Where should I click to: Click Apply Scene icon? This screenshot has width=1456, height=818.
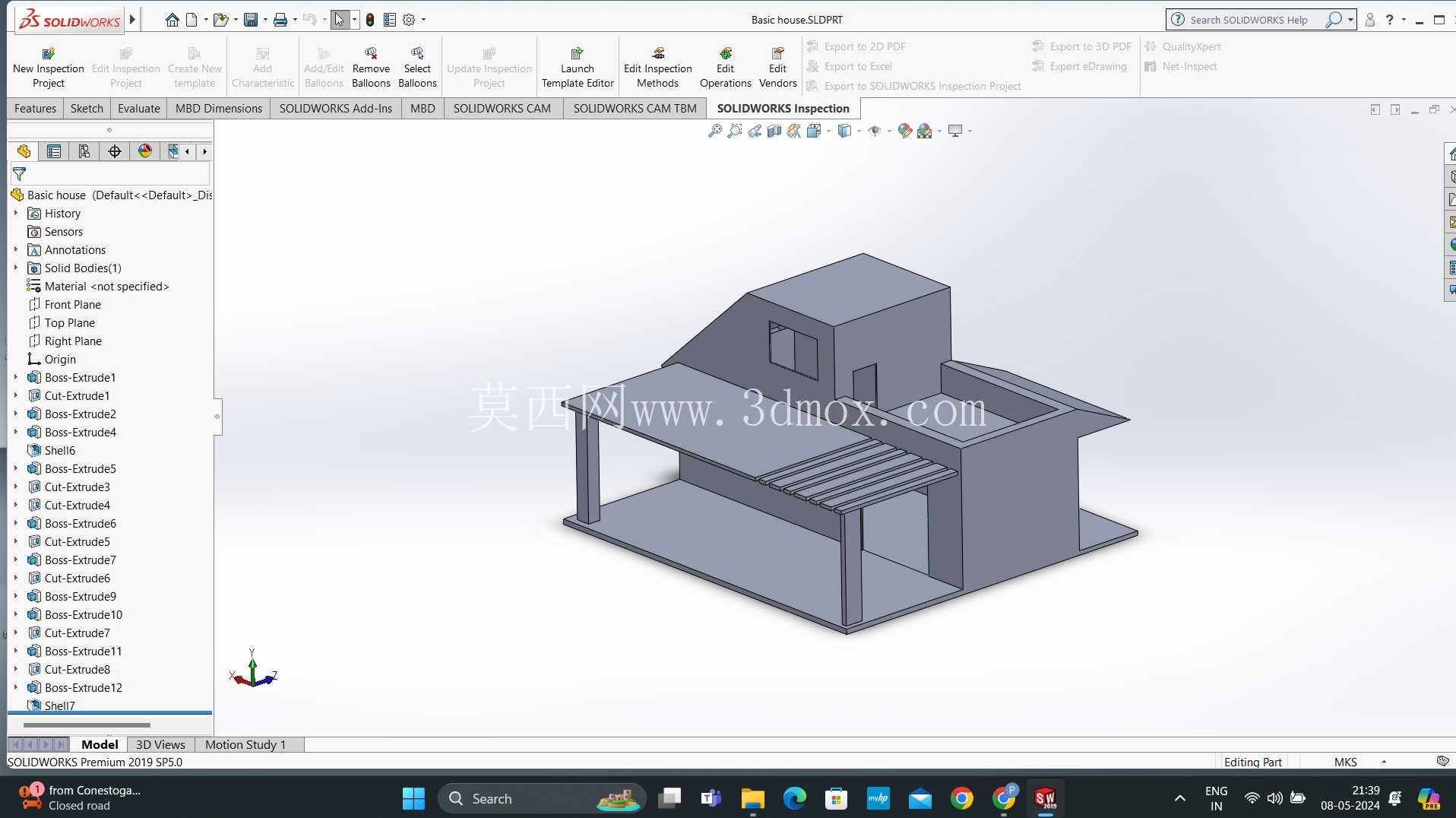point(925,131)
